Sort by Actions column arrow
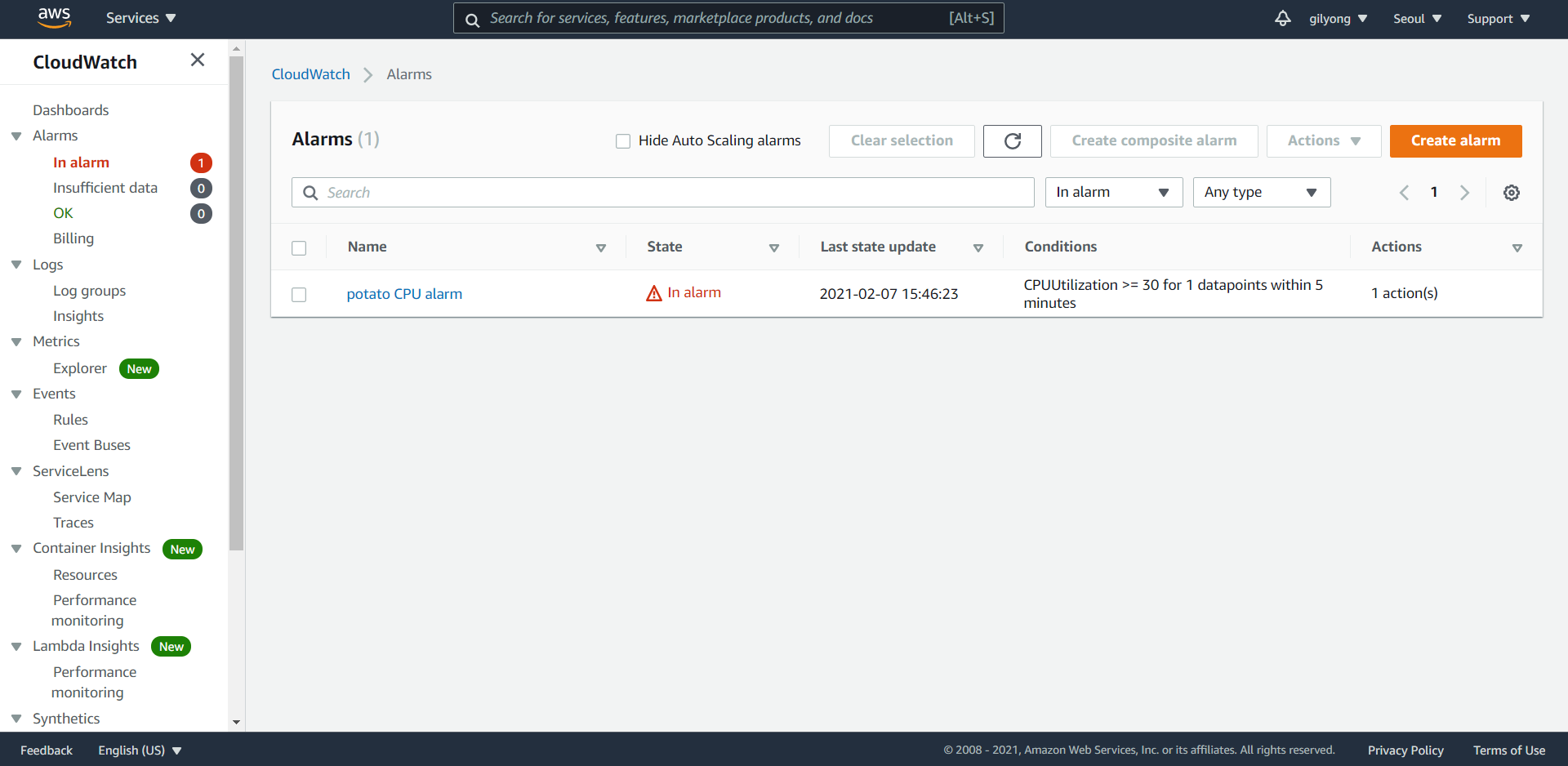The height and width of the screenshot is (766, 1568). [x=1517, y=247]
